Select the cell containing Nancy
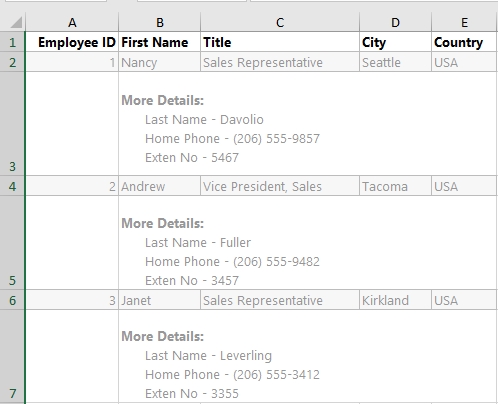The image size is (498, 404). (160, 62)
